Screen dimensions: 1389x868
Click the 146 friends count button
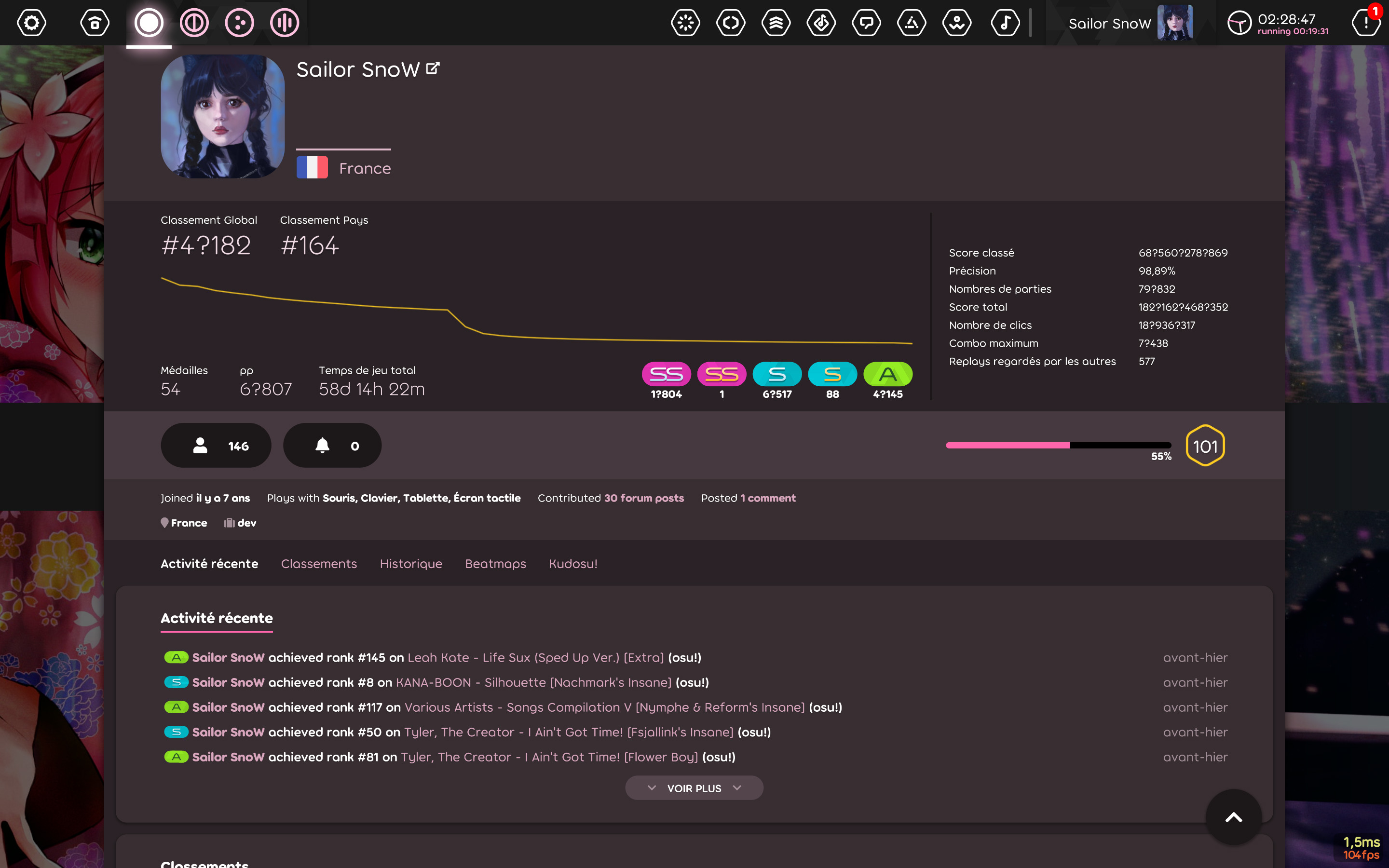[216, 445]
